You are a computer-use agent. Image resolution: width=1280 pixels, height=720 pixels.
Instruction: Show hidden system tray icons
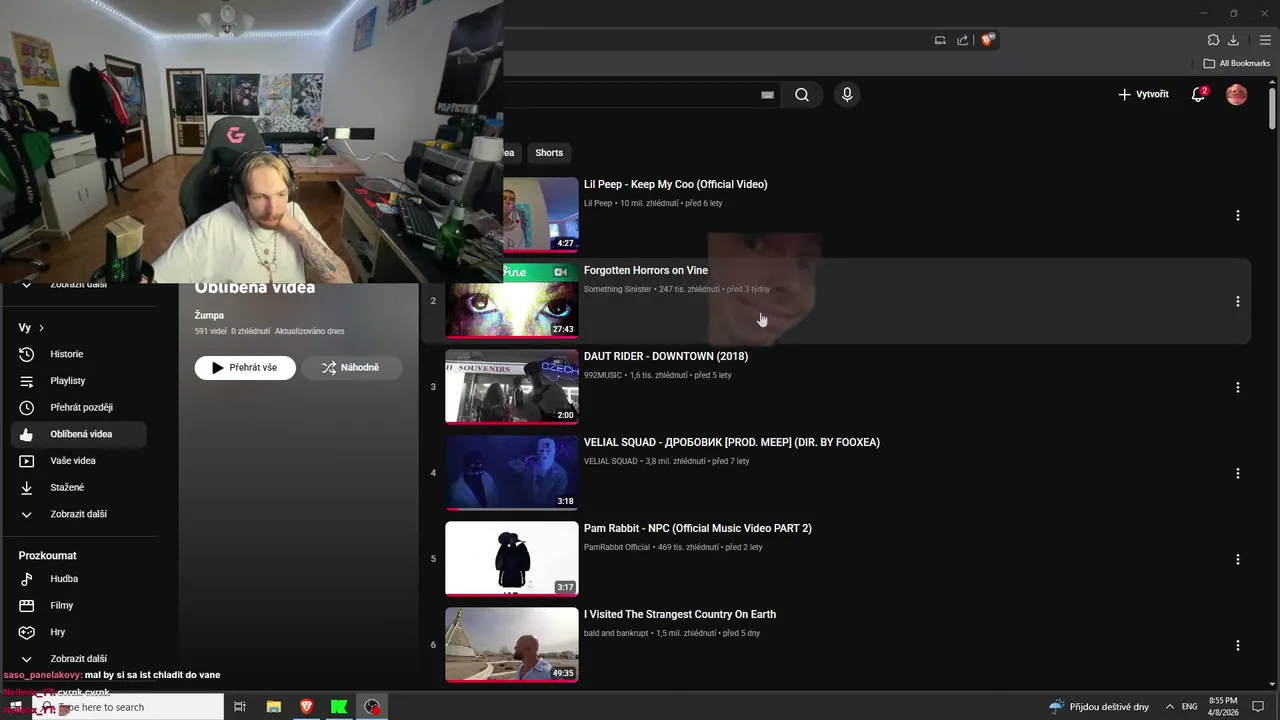click(x=1169, y=707)
